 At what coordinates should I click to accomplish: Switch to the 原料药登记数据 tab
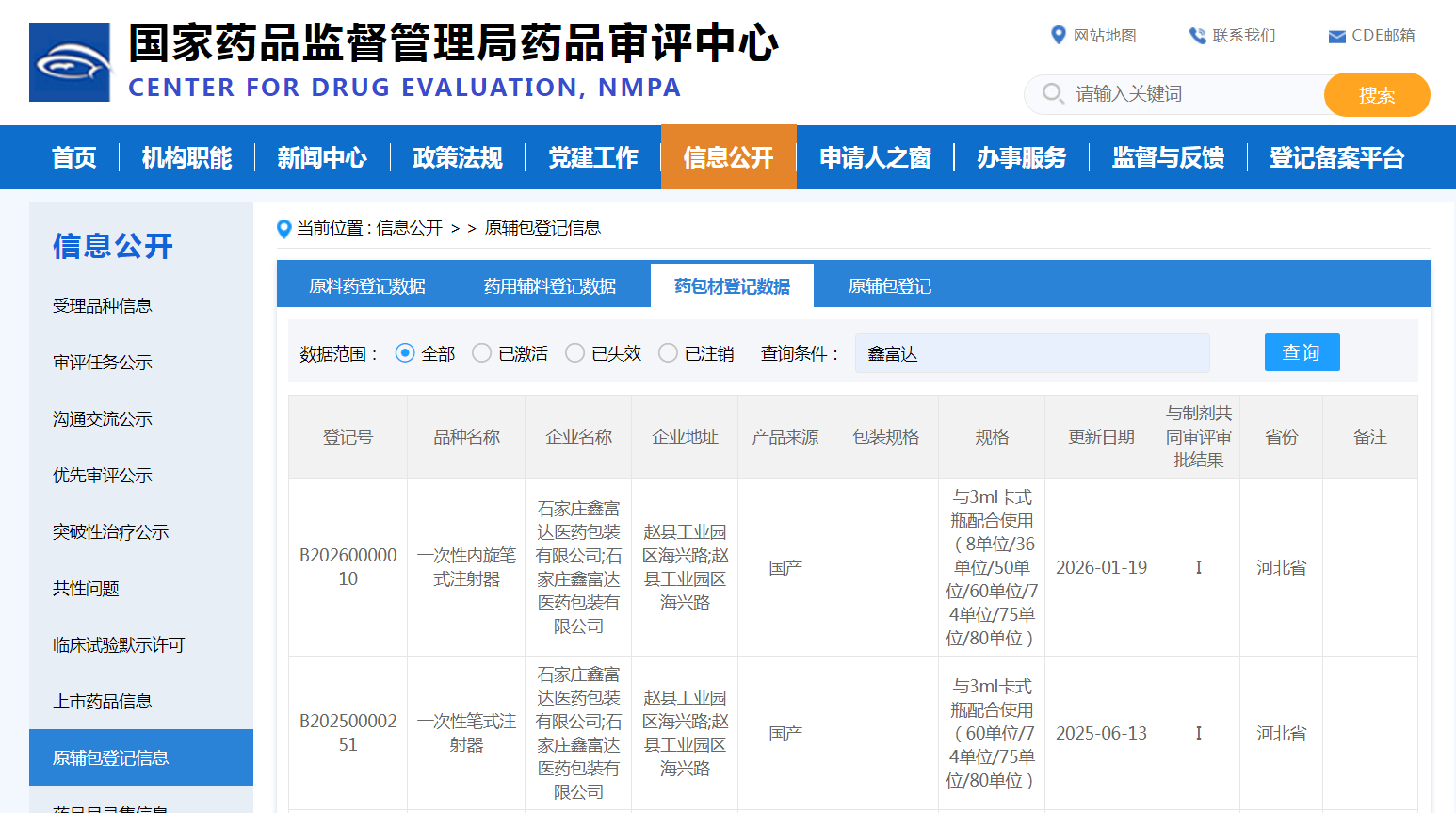367,285
